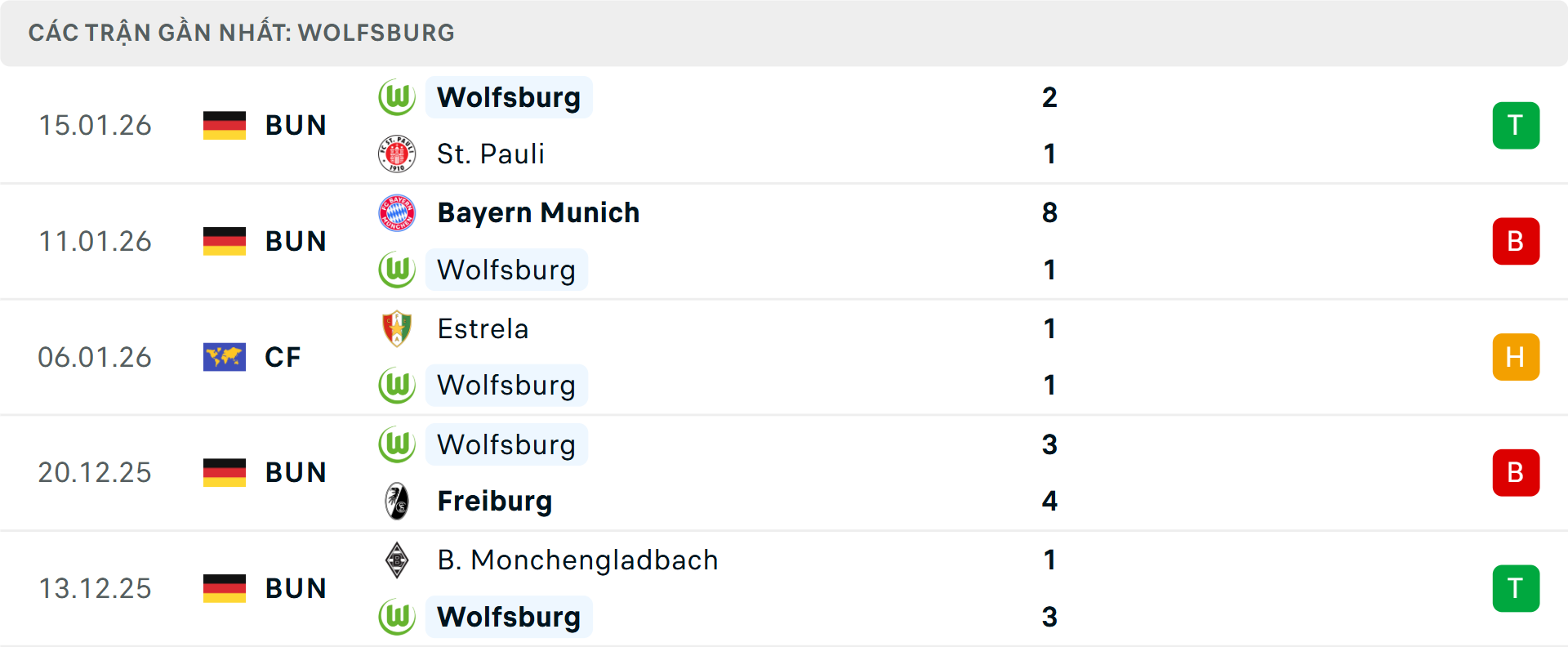1568x647 pixels.
Task: Open the Freiburg team link
Action: [495, 501]
